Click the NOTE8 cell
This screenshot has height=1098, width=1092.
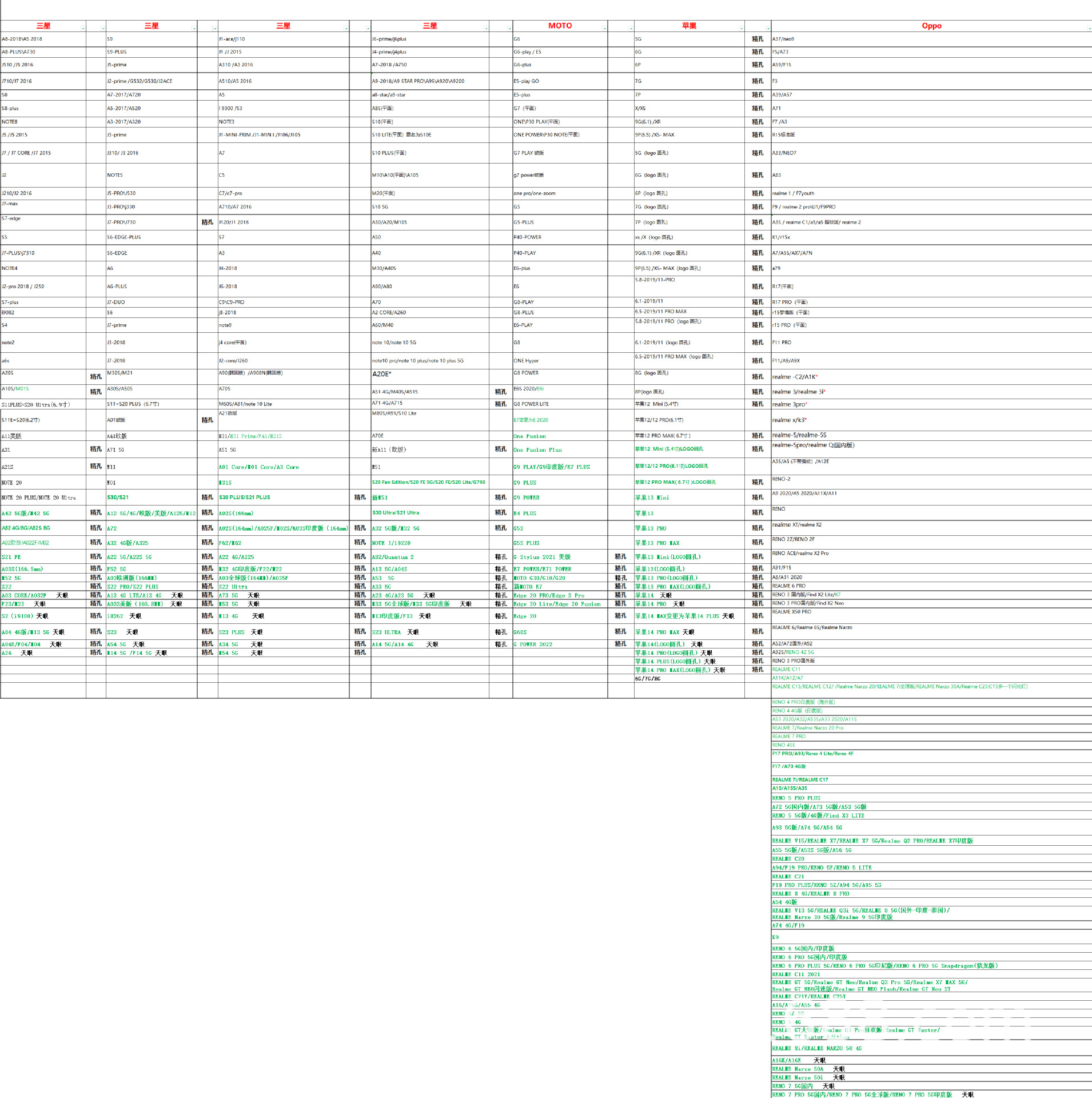pos(43,122)
